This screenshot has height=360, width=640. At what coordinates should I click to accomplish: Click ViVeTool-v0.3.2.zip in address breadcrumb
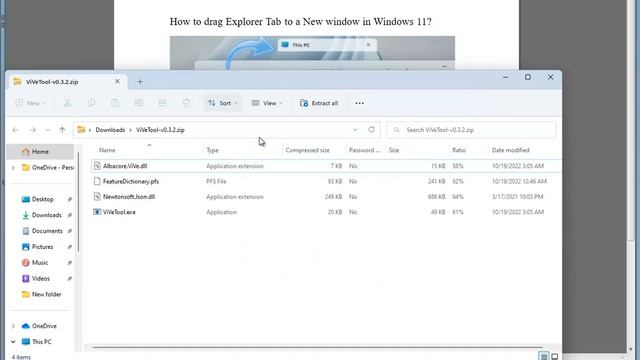tap(160, 130)
